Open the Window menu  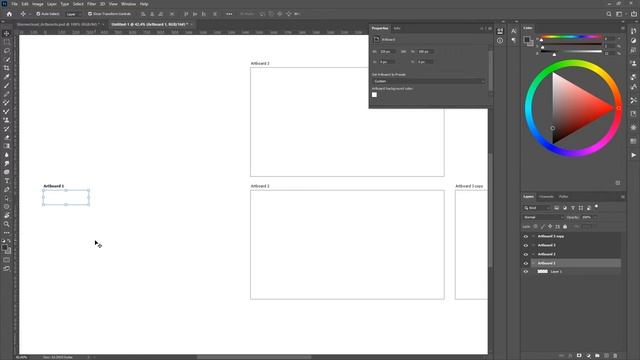pos(128,4)
